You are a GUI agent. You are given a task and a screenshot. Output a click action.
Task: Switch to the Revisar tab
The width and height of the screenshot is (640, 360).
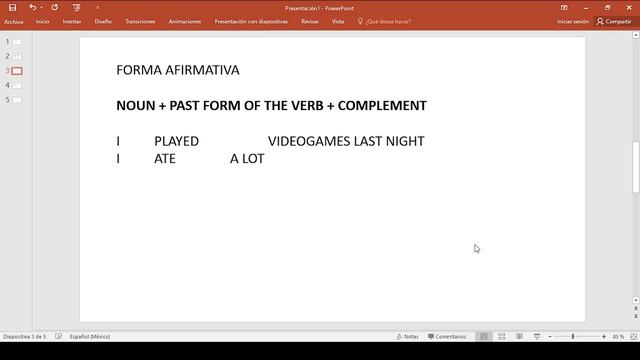[x=310, y=21]
